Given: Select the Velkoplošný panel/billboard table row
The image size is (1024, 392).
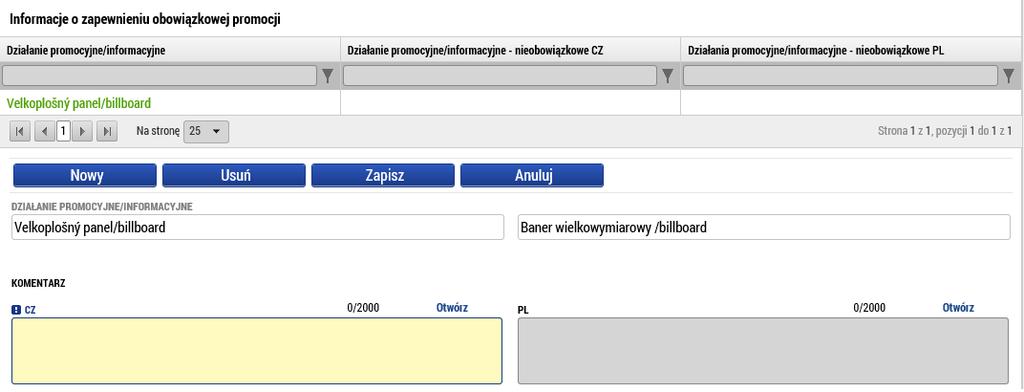Looking at the screenshot, I should coord(512,103).
